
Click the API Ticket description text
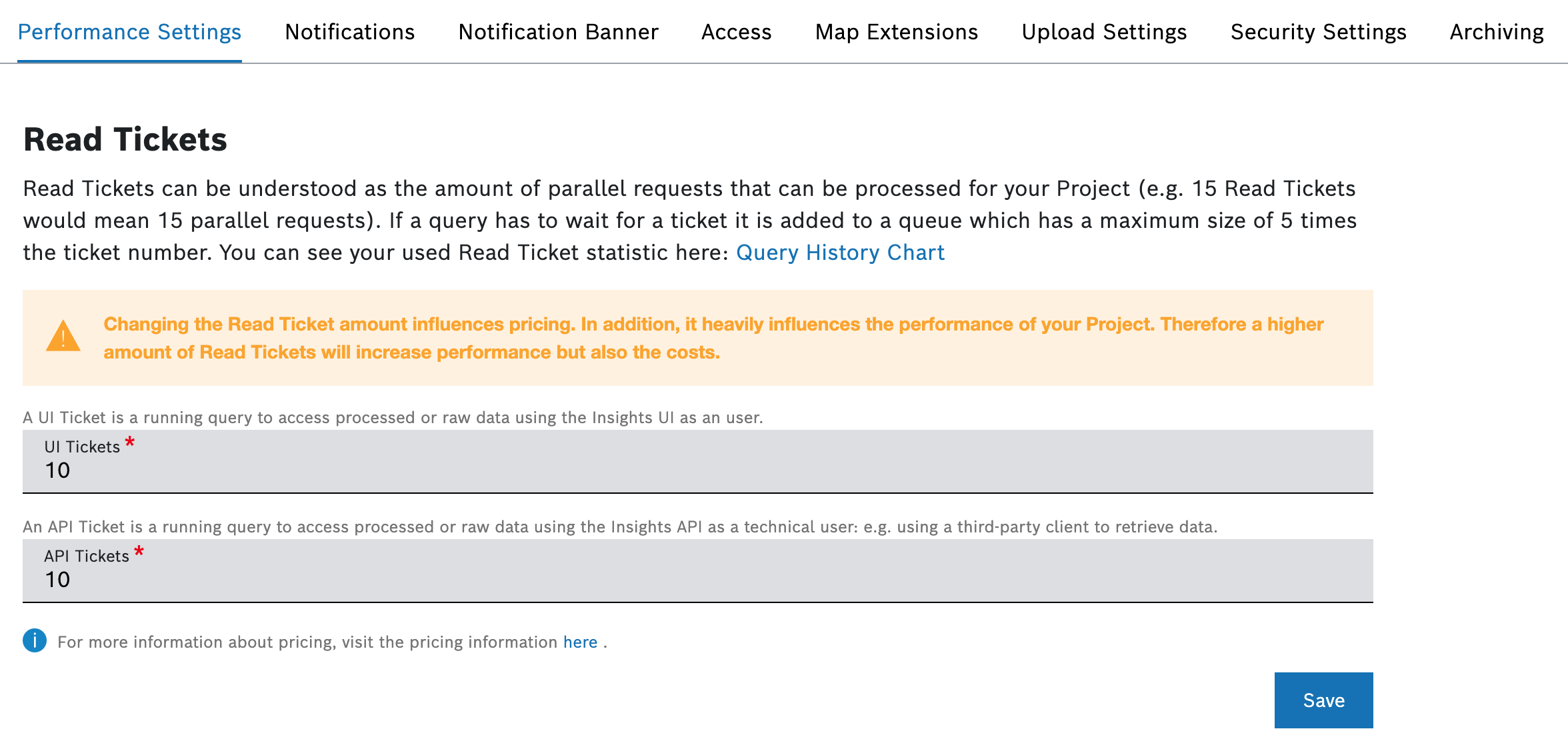coord(620,527)
